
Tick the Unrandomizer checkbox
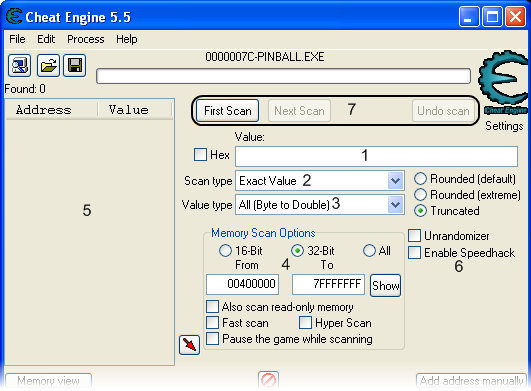point(415,236)
